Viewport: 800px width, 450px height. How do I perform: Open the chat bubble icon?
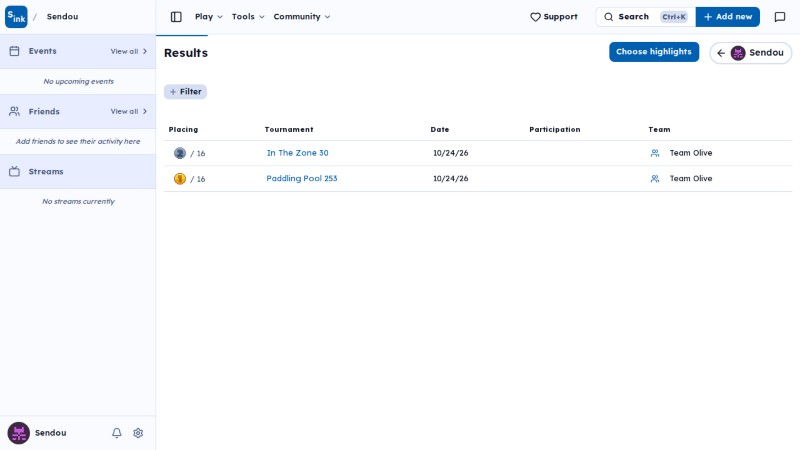coord(780,17)
